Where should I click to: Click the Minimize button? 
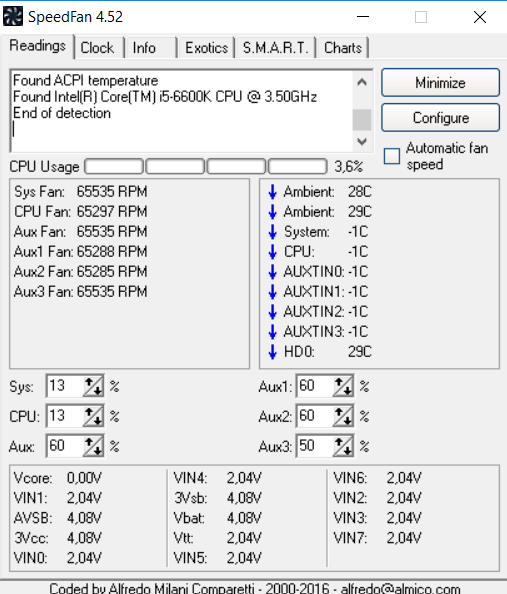point(440,83)
